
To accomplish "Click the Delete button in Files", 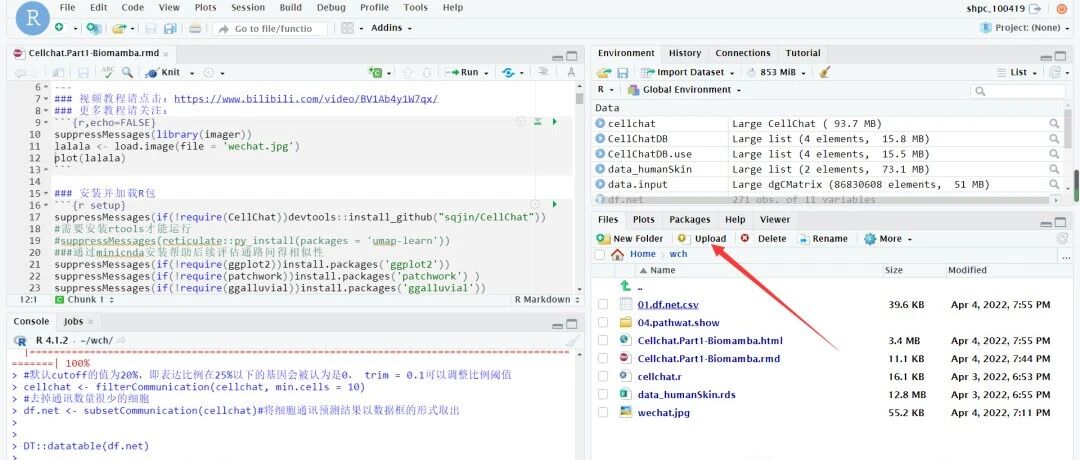I will pyautogui.click(x=763, y=238).
